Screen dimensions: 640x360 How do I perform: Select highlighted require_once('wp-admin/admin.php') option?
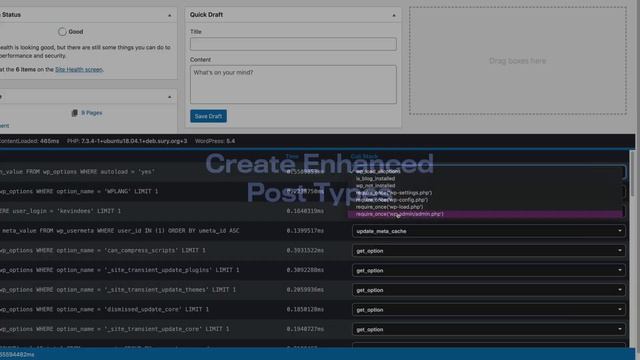tap(485, 214)
